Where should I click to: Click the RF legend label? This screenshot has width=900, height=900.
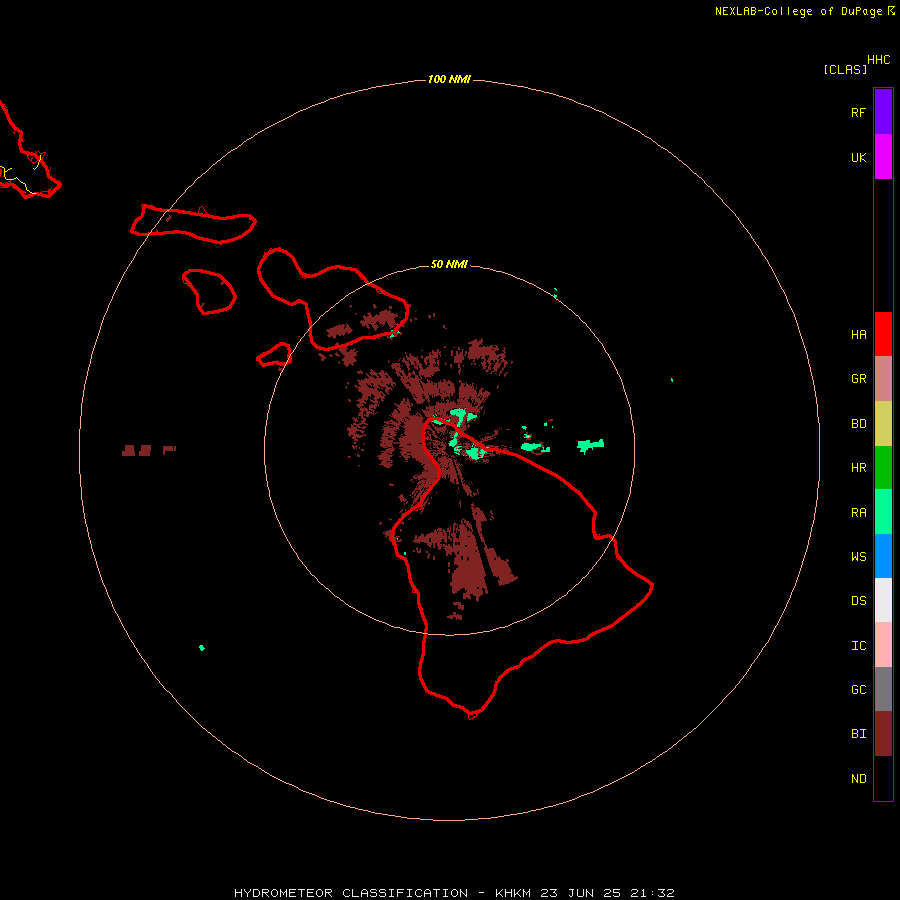858,112
